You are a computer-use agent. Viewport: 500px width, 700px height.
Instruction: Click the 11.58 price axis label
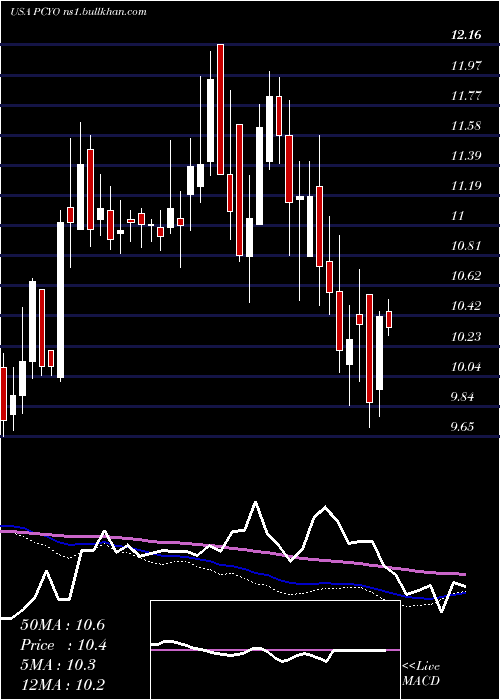pos(466,125)
